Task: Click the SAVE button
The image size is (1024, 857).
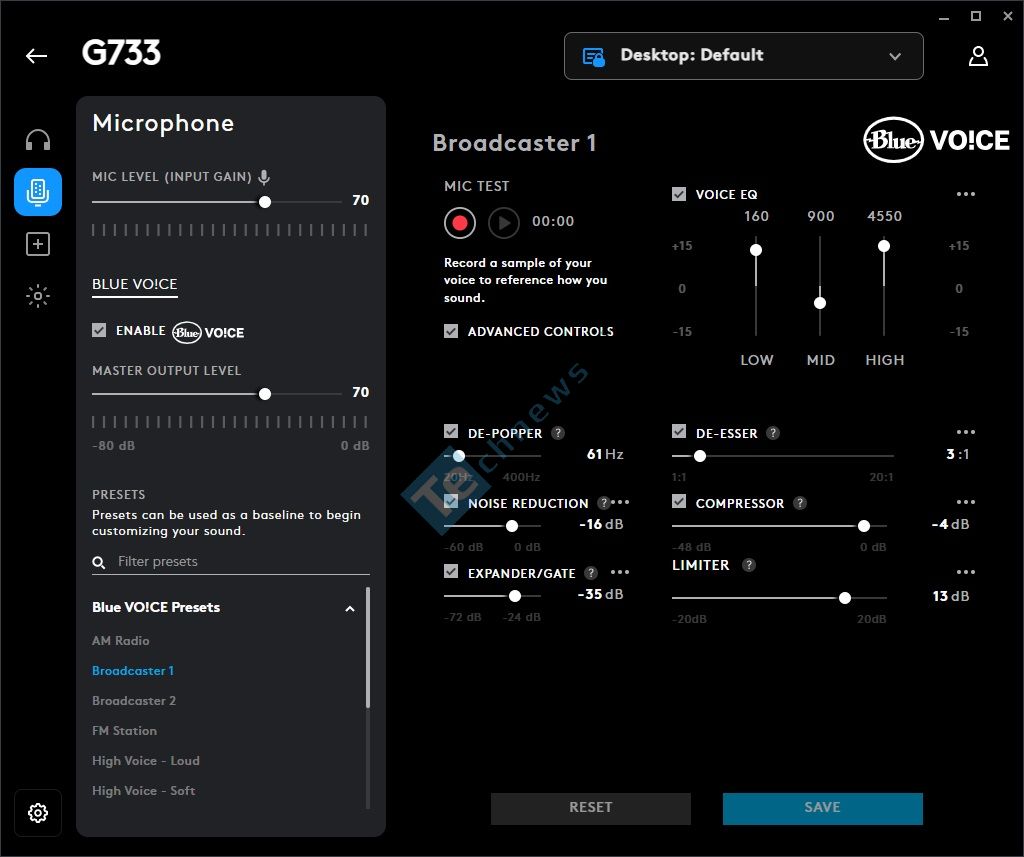Action: click(x=822, y=808)
